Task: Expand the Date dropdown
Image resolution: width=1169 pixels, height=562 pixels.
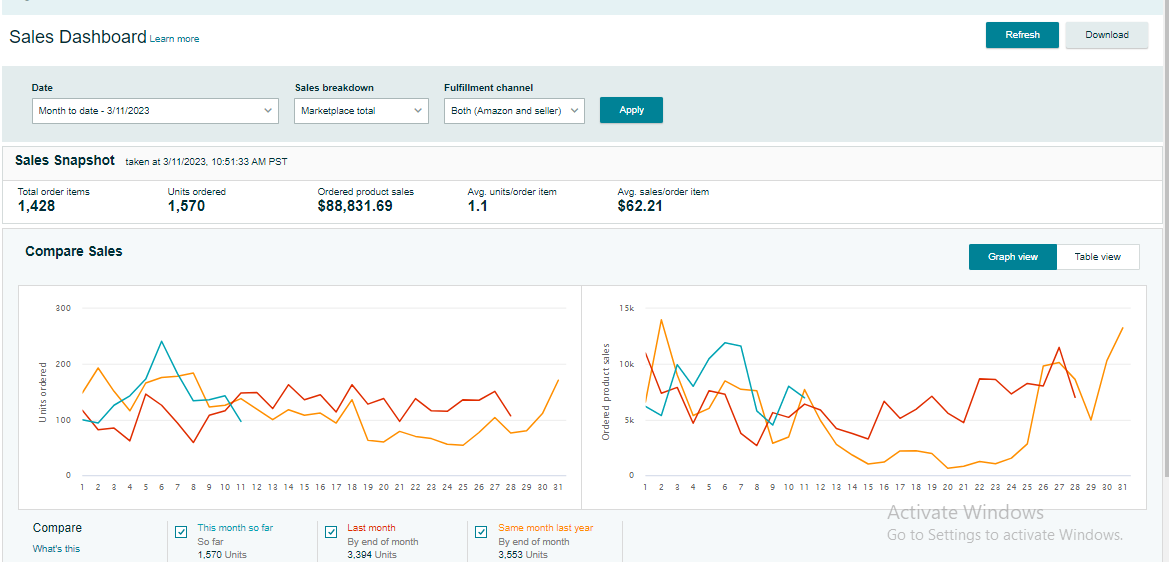Action: pos(155,111)
